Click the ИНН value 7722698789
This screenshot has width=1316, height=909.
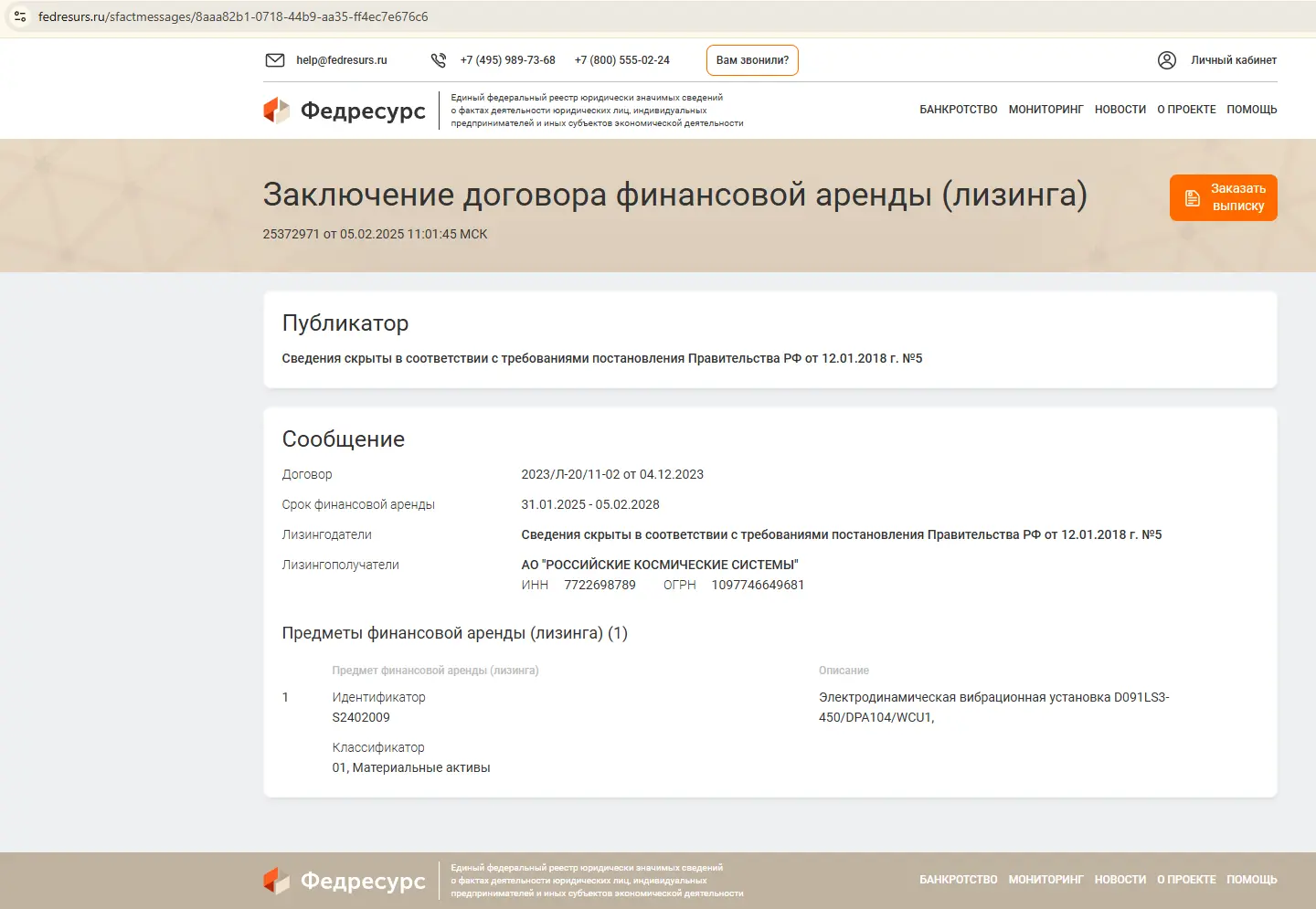pos(600,585)
